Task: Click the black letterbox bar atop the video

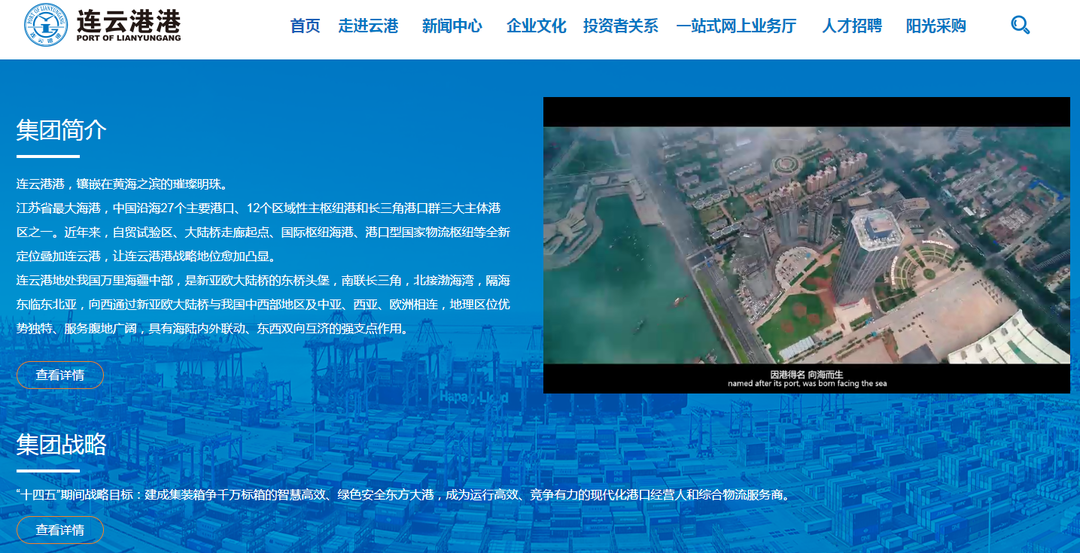Action: (806, 111)
